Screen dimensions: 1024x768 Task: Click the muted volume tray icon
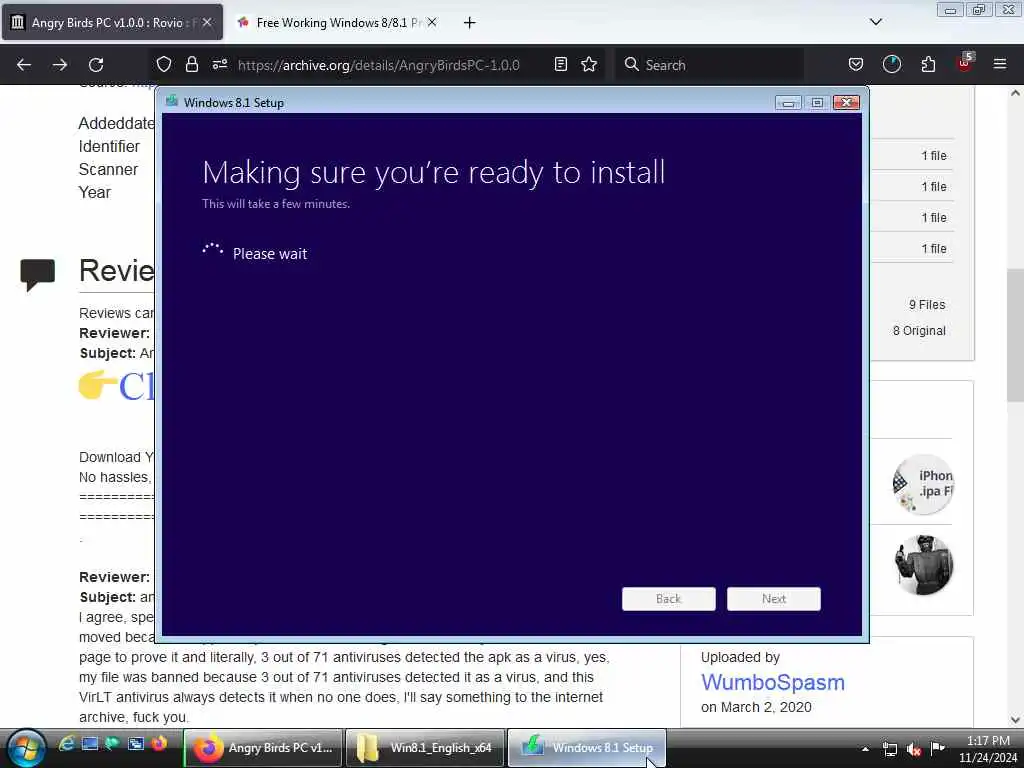pyautogui.click(x=914, y=749)
